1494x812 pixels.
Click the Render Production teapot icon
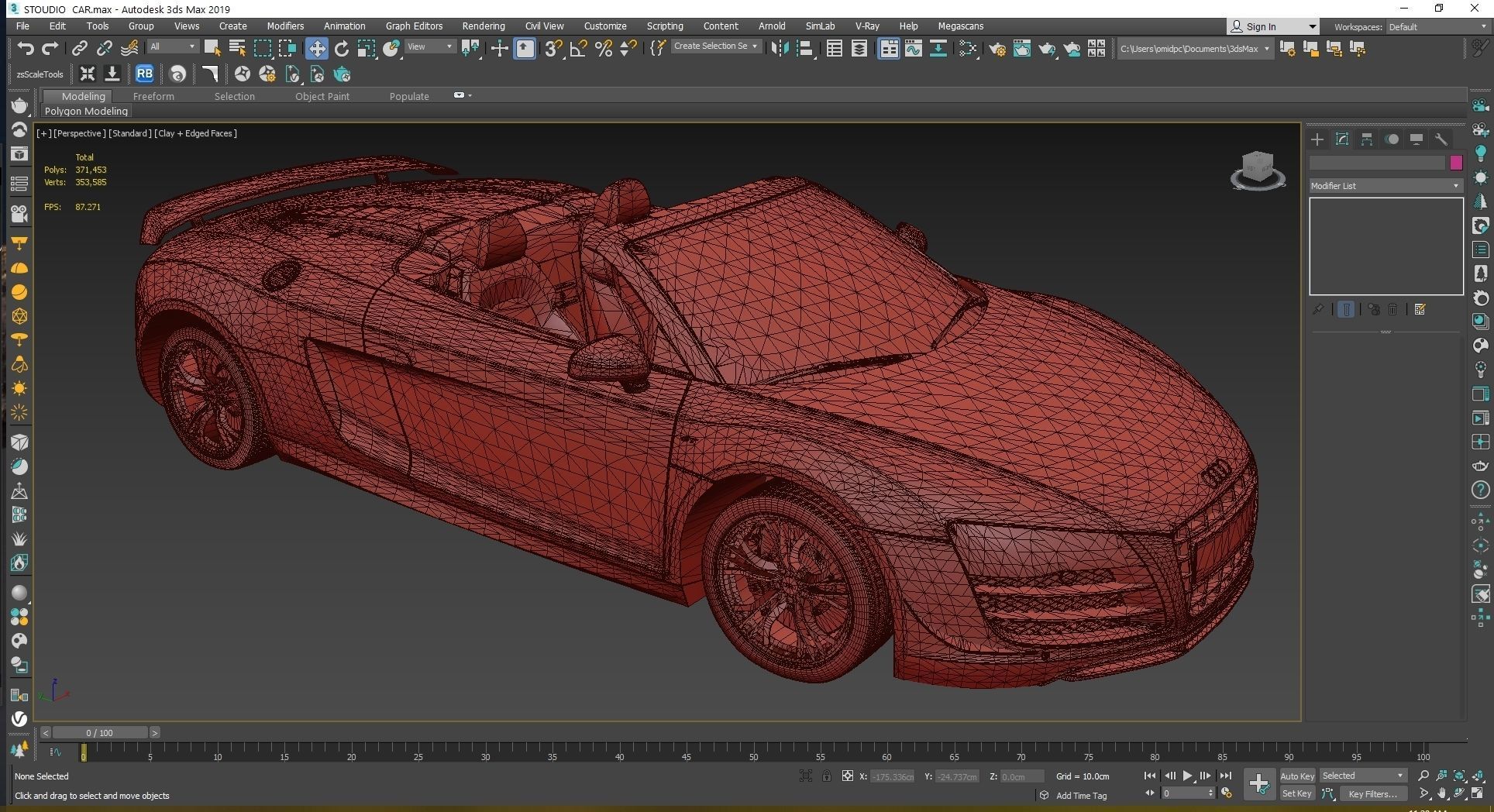(x=1047, y=49)
